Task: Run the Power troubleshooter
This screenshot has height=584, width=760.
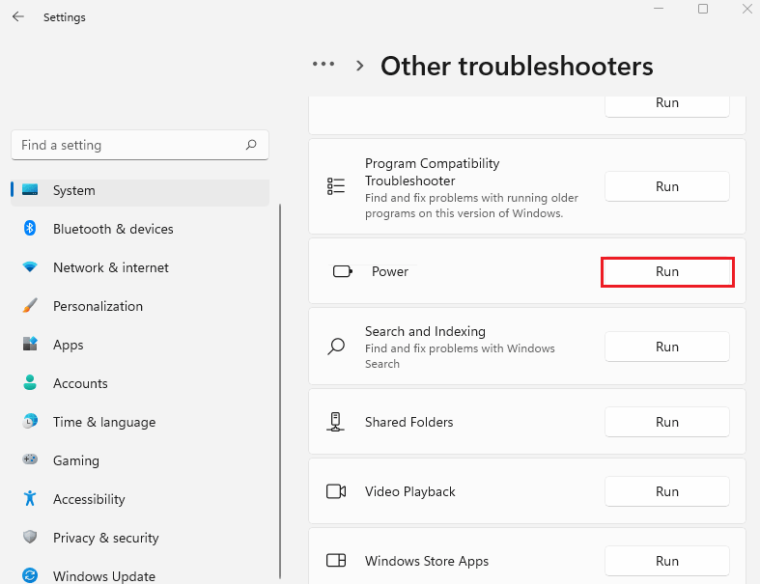Action: tap(667, 271)
